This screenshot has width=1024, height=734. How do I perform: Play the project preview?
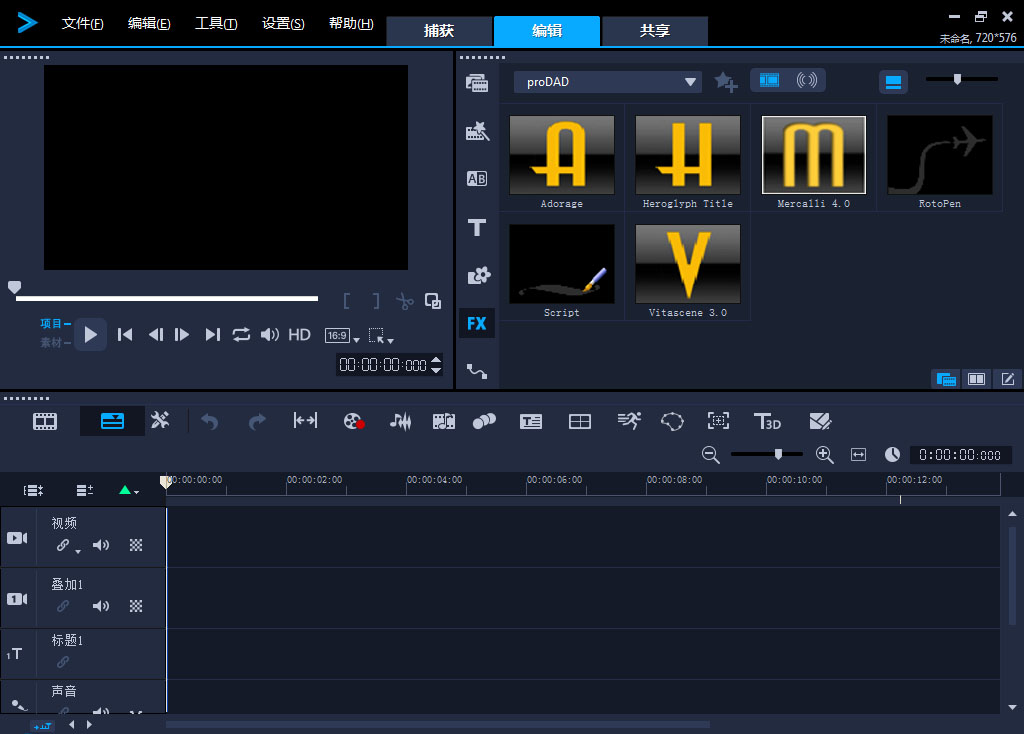tap(91, 334)
